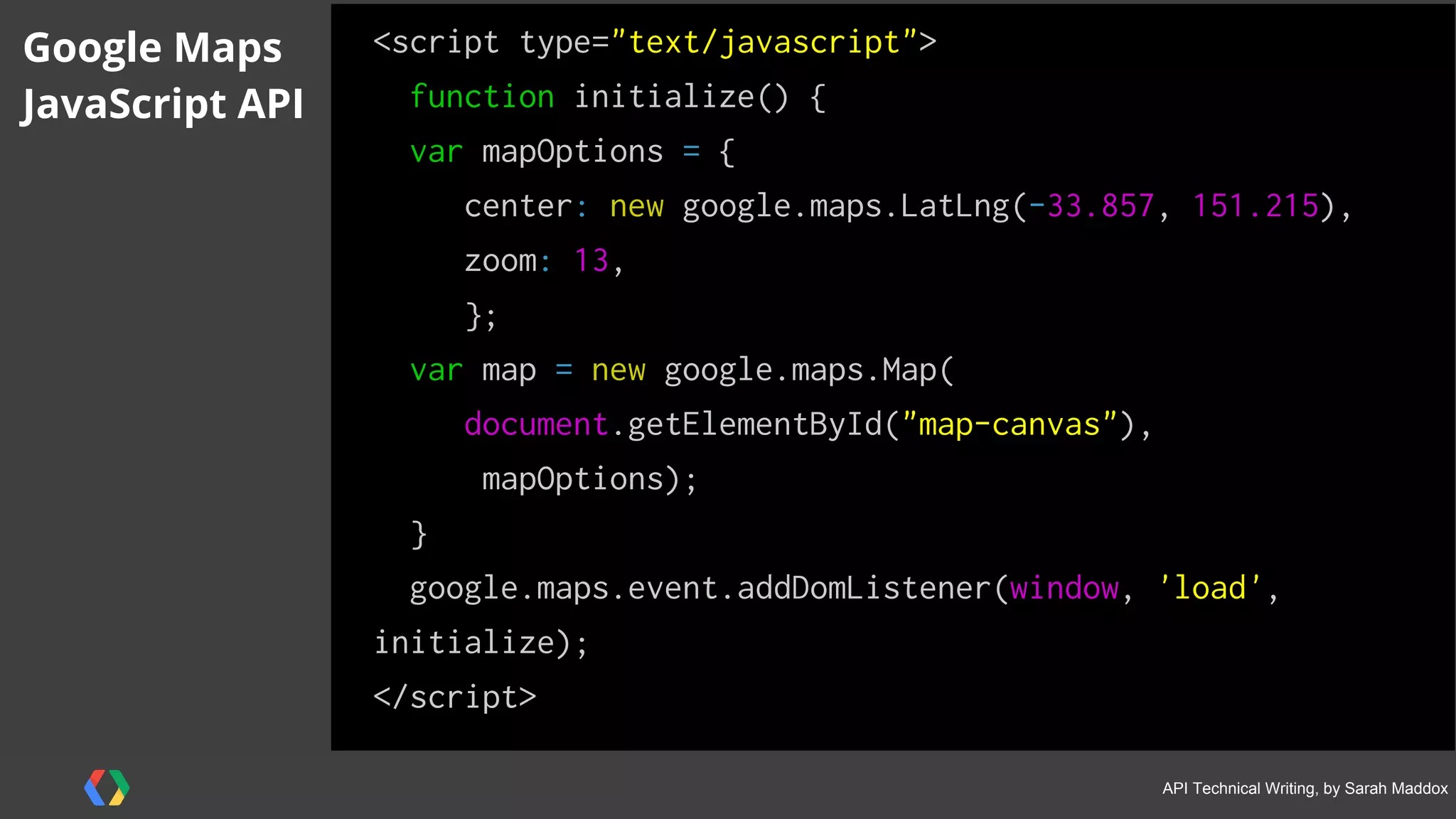
Task: Click the Google Maps JavaScript API title
Action: pyautogui.click(x=163, y=75)
